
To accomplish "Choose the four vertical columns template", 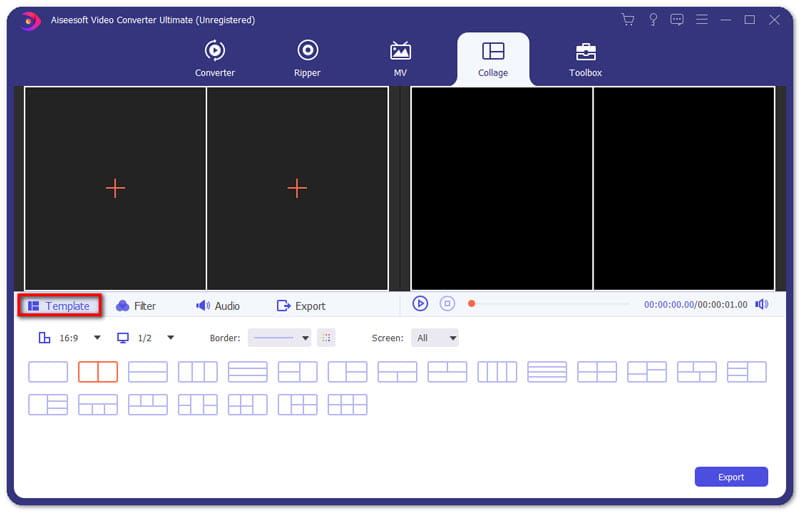I will pyautogui.click(x=497, y=372).
